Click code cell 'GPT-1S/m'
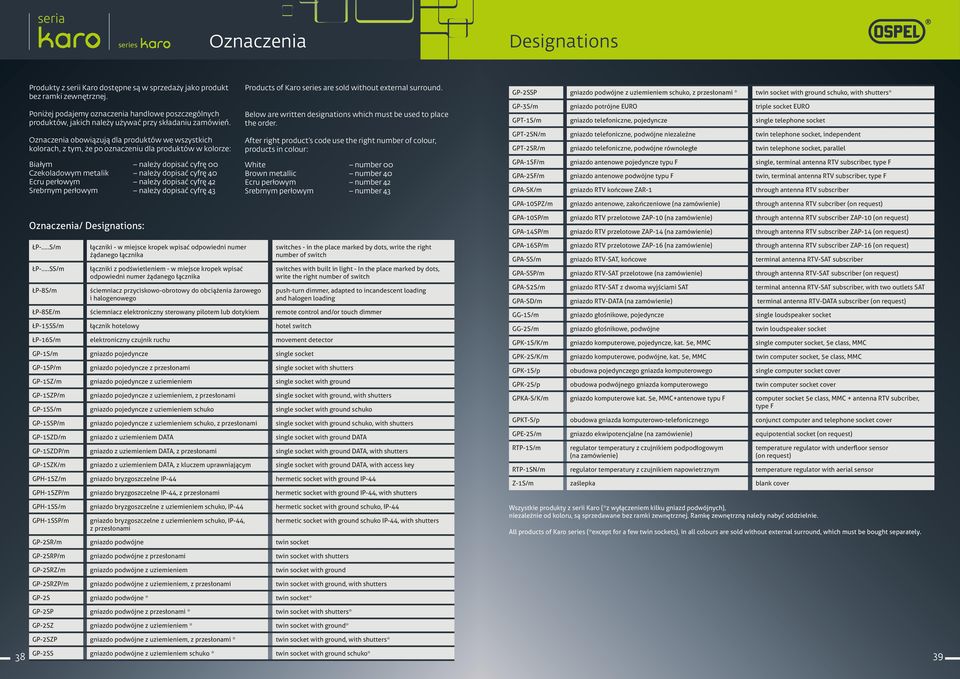 tap(536, 120)
